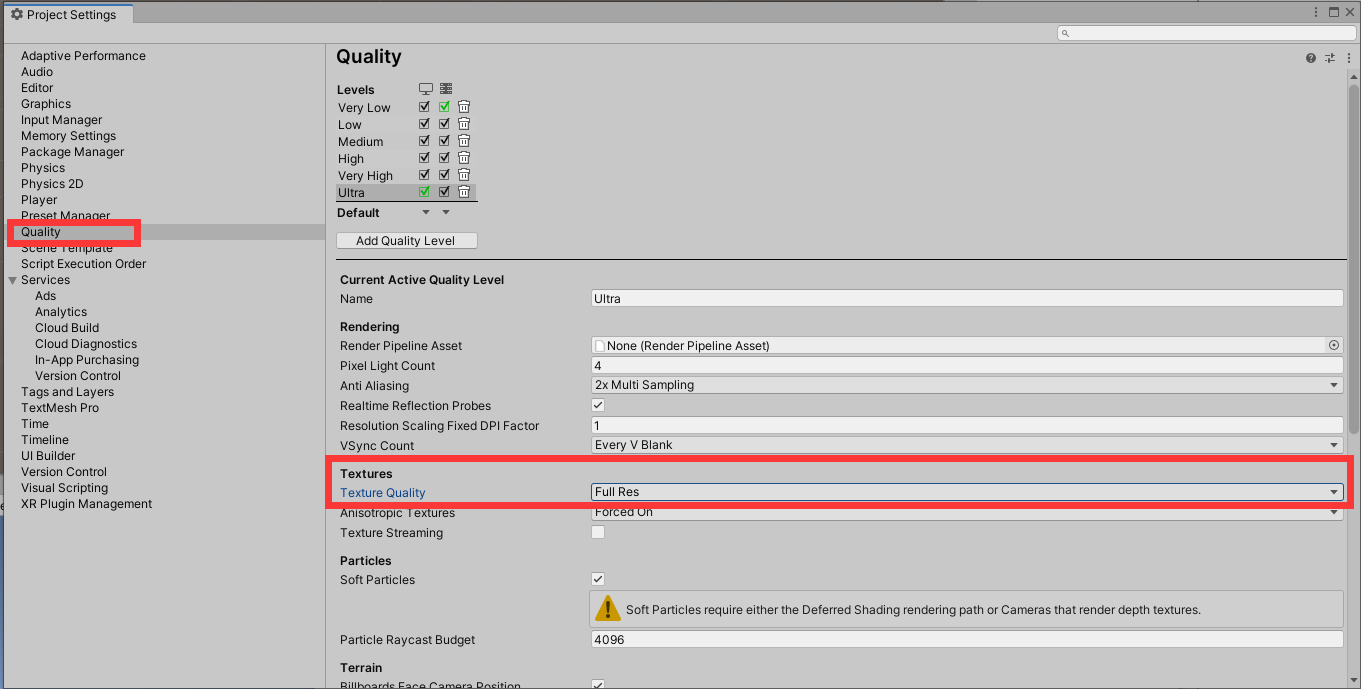Disable Realtime Reflection Probes
The width and height of the screenshot is (1361, 689).
coord(597,405)
